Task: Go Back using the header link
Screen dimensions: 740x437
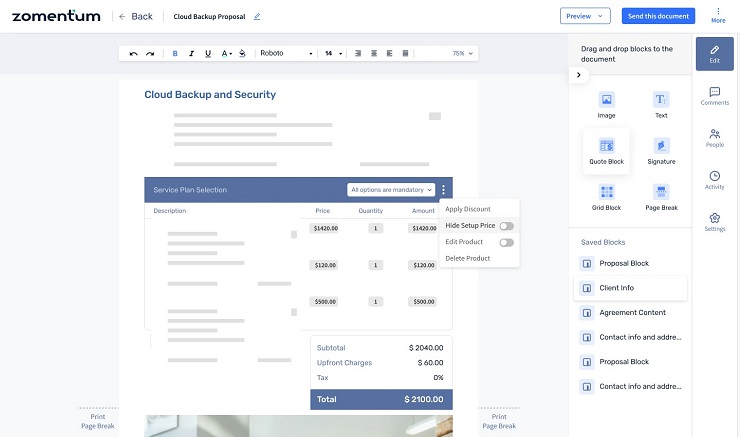Action: pos(135,16)
